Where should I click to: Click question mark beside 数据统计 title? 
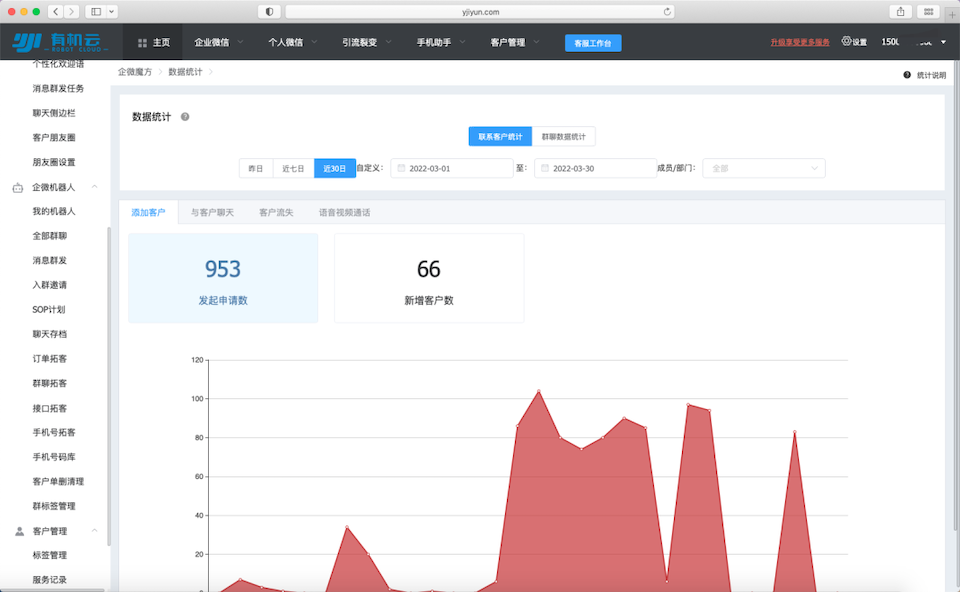tap(185, 117)
